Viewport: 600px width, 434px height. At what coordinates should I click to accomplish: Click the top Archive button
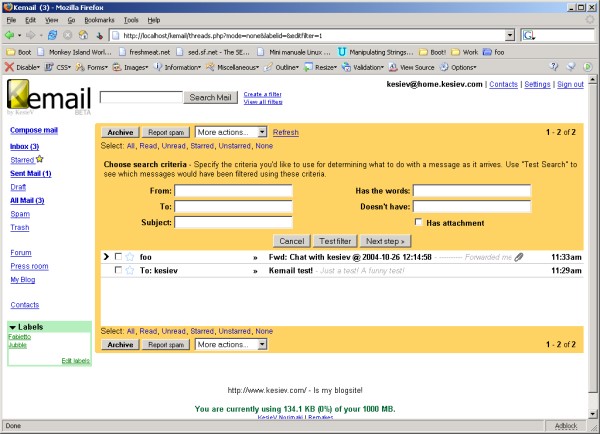[x=120, y=132]
